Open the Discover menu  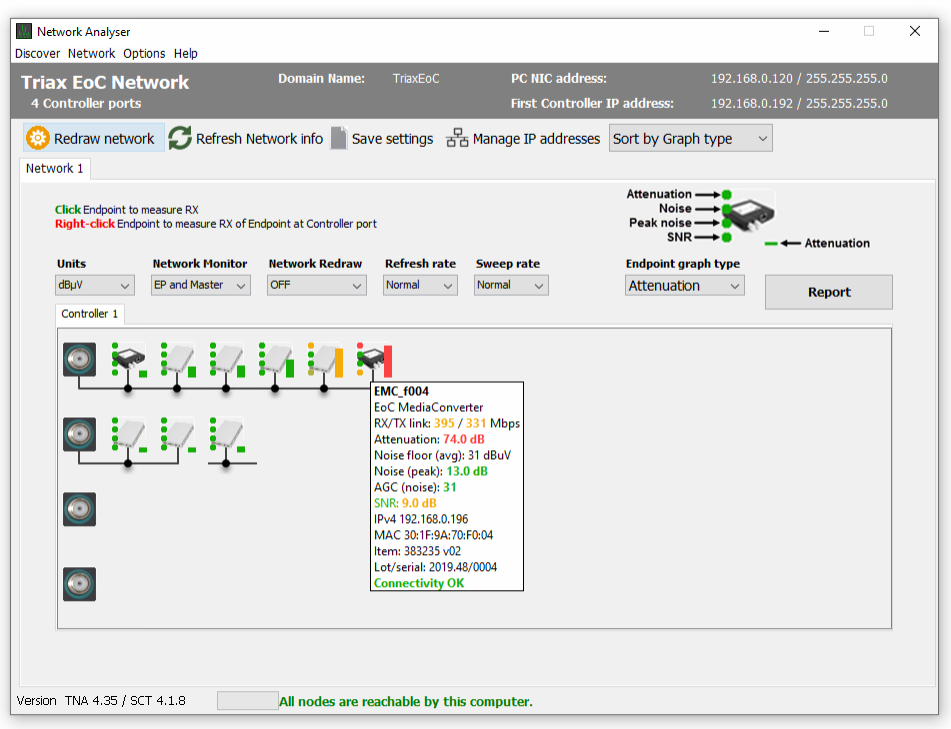(38, 53)
